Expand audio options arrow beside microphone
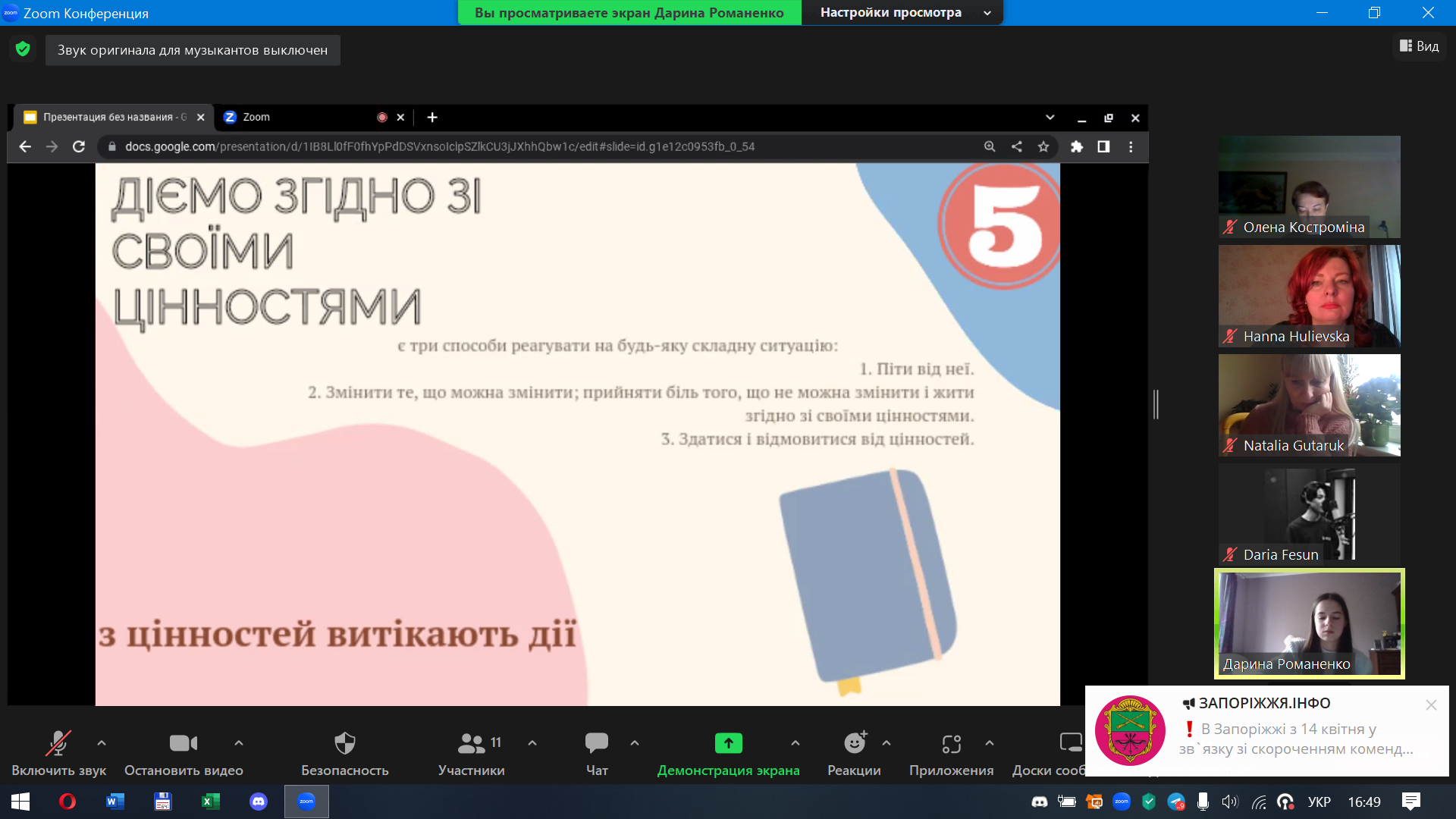The width and height of the screenshot is (1456, 819). [102, 743]
